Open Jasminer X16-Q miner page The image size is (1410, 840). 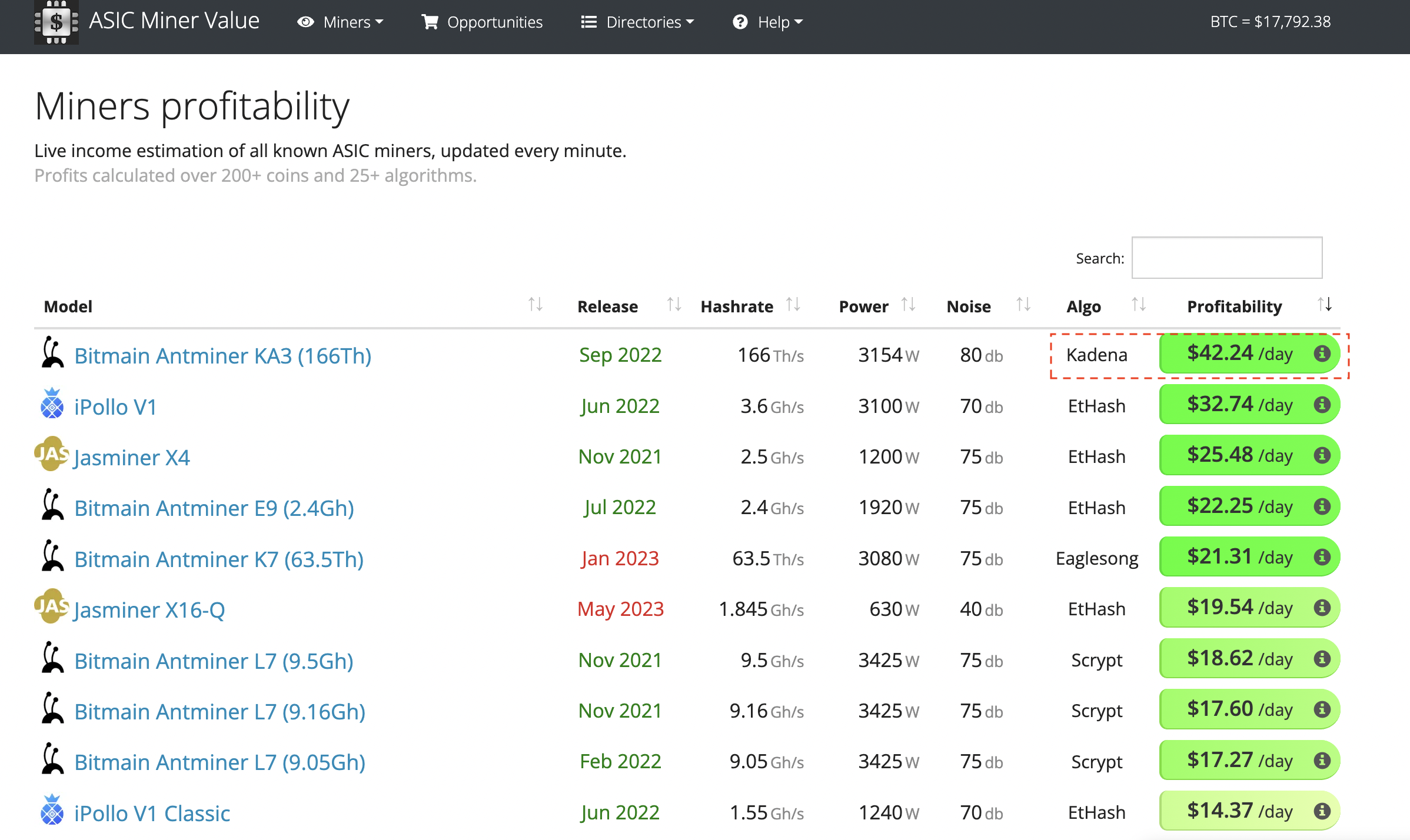pos(149,610)
